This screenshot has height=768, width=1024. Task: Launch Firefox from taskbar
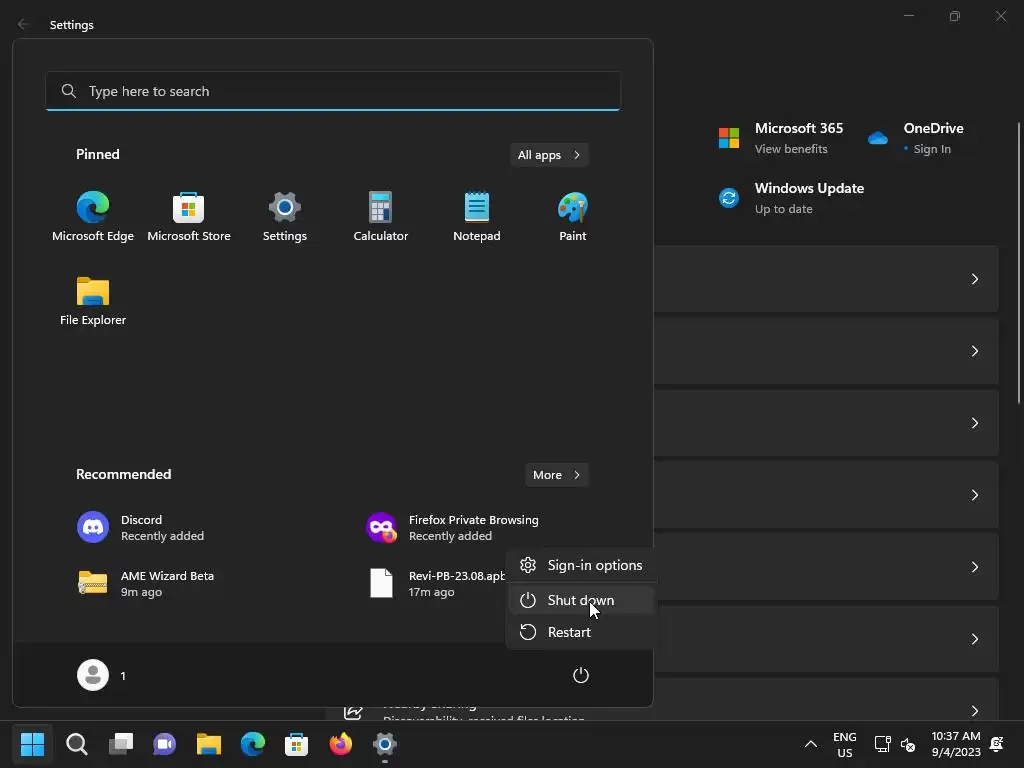[341, 744]
